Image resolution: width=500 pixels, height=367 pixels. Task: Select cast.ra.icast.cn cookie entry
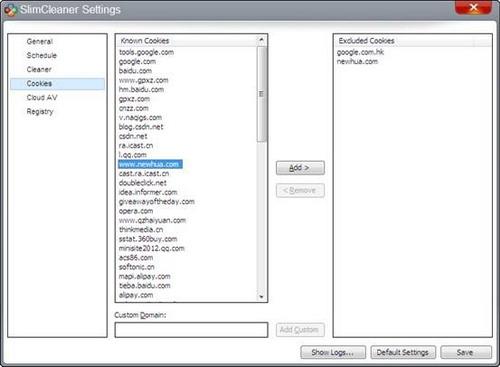point(144,173)
